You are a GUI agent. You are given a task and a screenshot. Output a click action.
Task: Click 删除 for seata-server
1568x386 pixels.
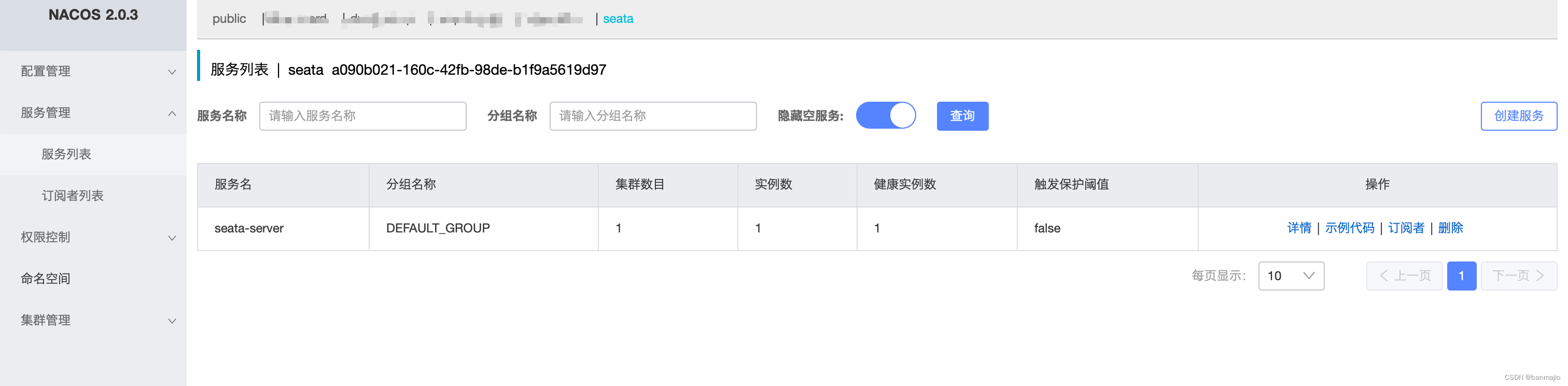point(1450,228)
